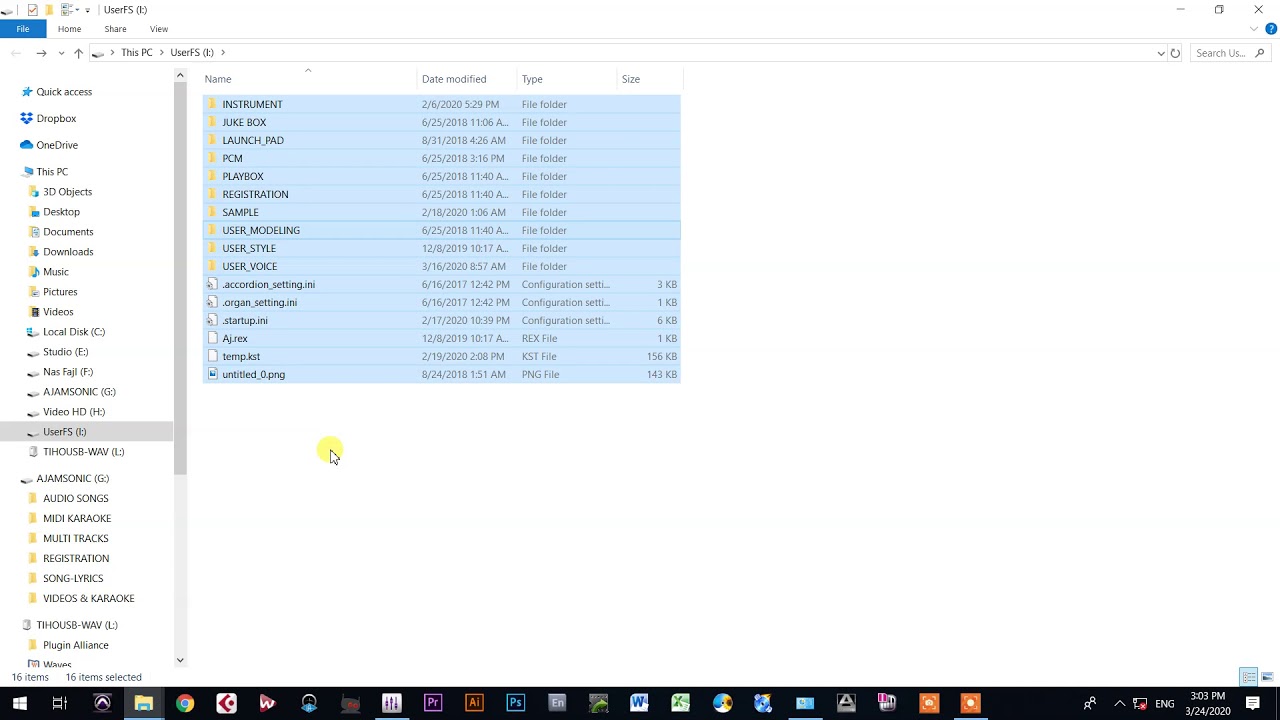The height and width of the screenshot is (720, 1280).
Task: Show hidden system tray icons
Action: pos(1119,704)
